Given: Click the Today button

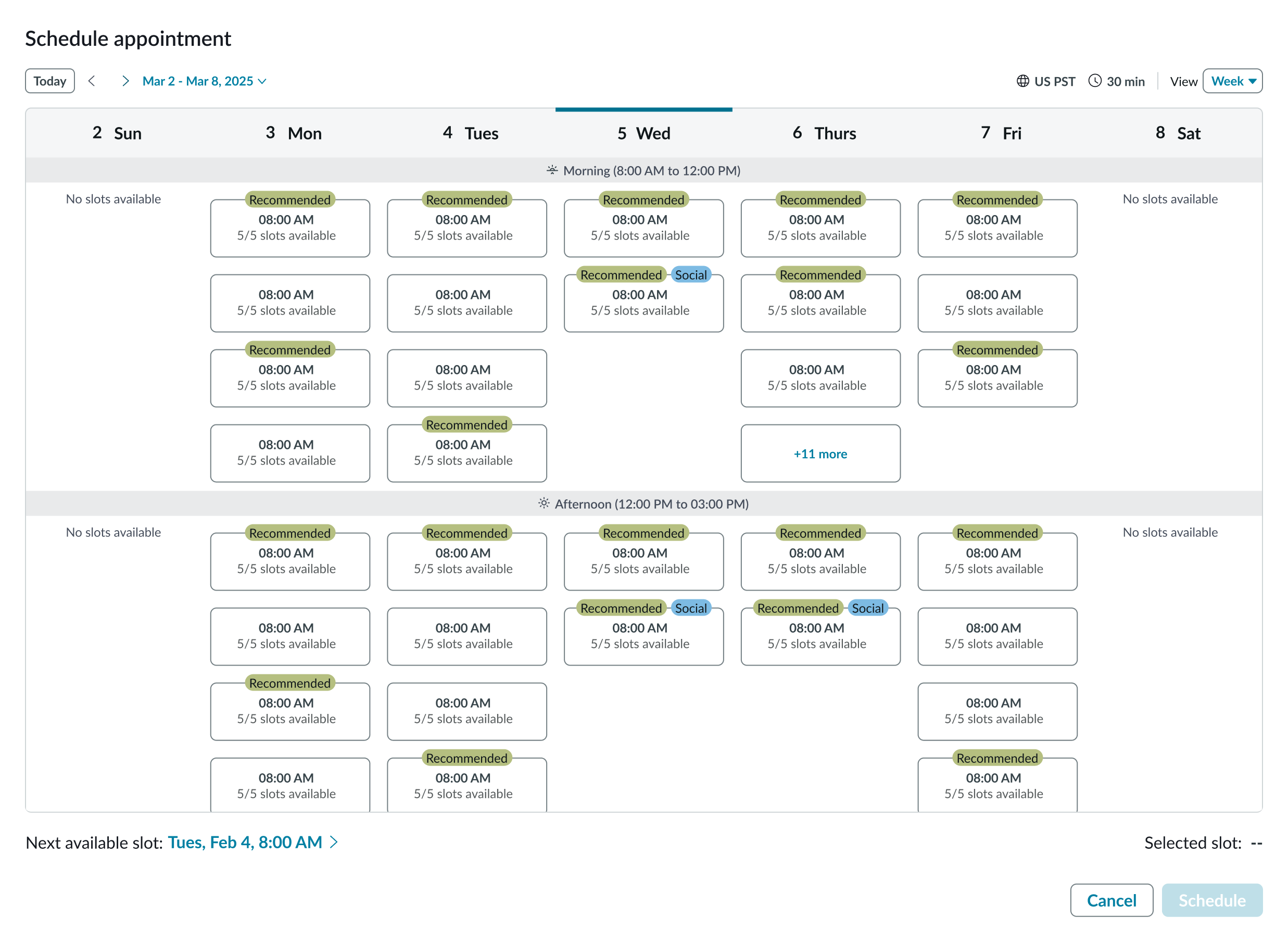Looking at the screenshot, I should 49,81.
